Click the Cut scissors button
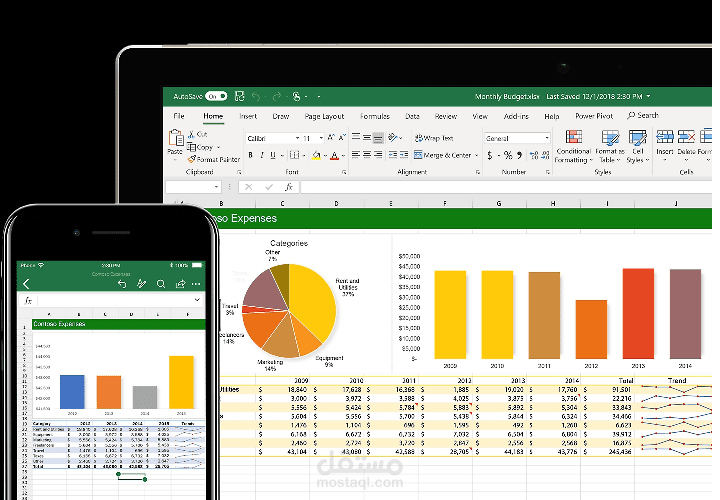Screen dimensions: 720x500 pyautogui.click(x=198, y=135)
